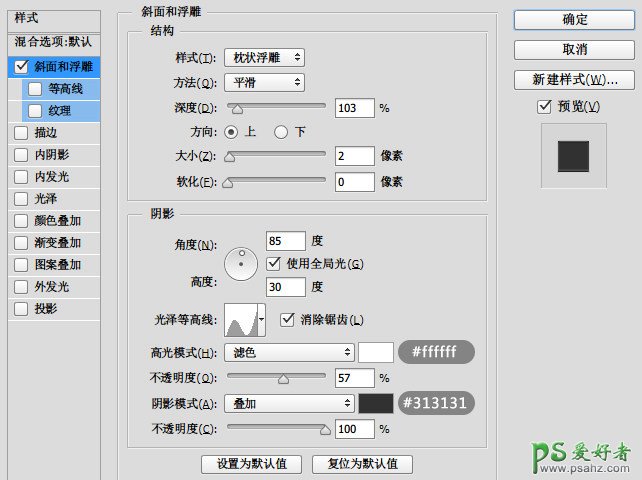Disable the 消除锯齿 anti-alias checkbox
Viewport: 642px width, 480px height.
[289, 319]
